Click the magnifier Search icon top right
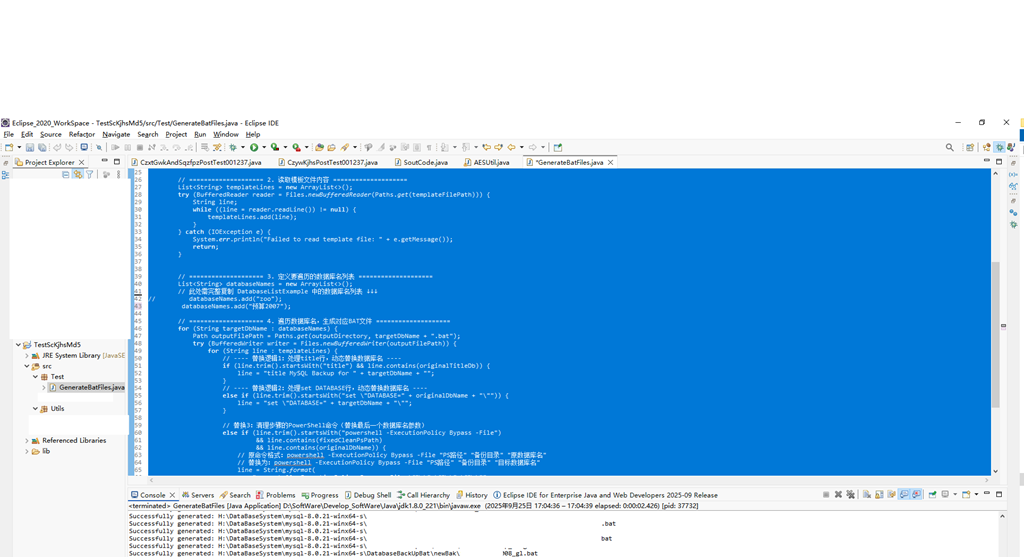Screen dimensions: 1024x557 950,147
